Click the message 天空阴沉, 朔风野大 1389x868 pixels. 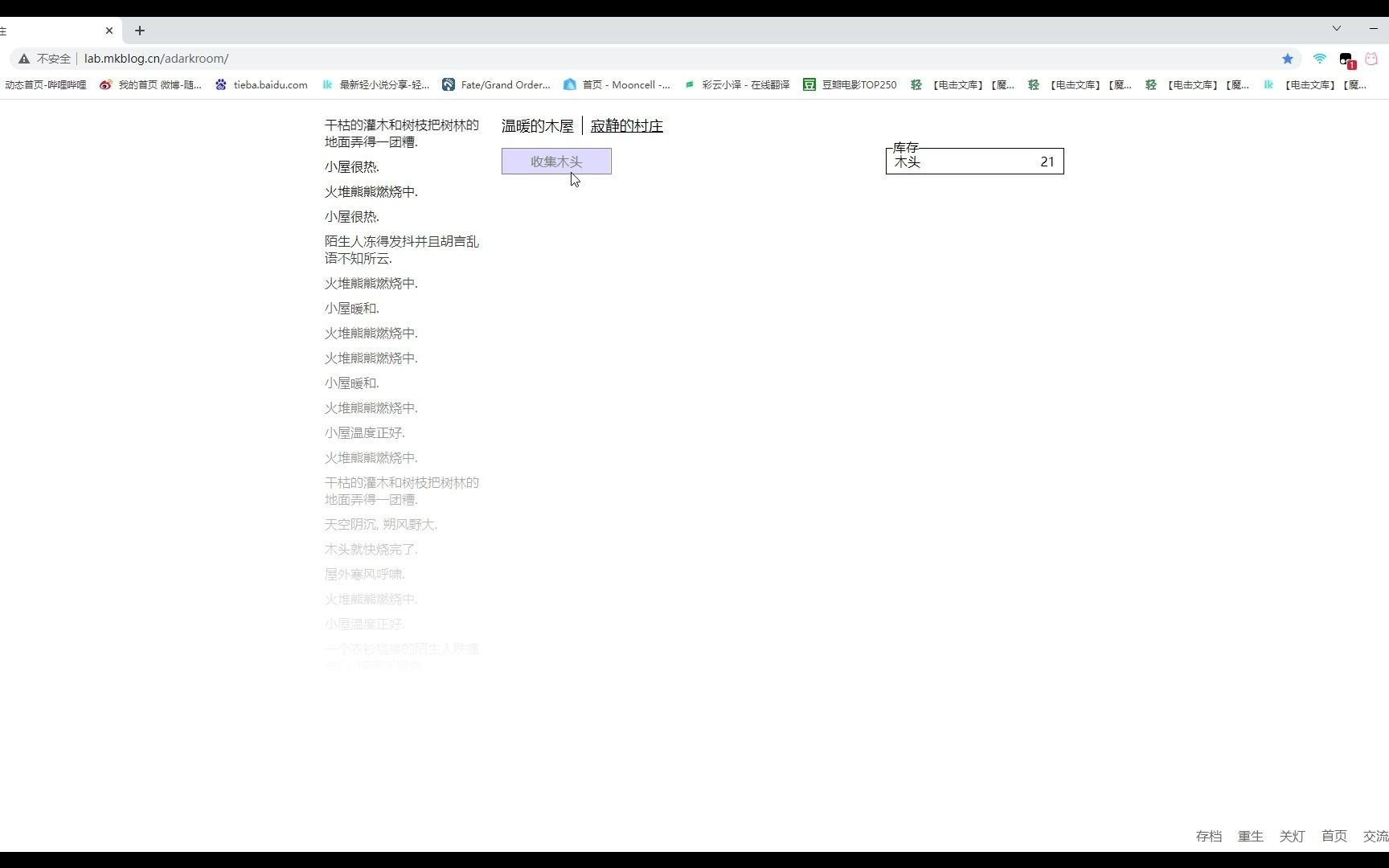381,524
